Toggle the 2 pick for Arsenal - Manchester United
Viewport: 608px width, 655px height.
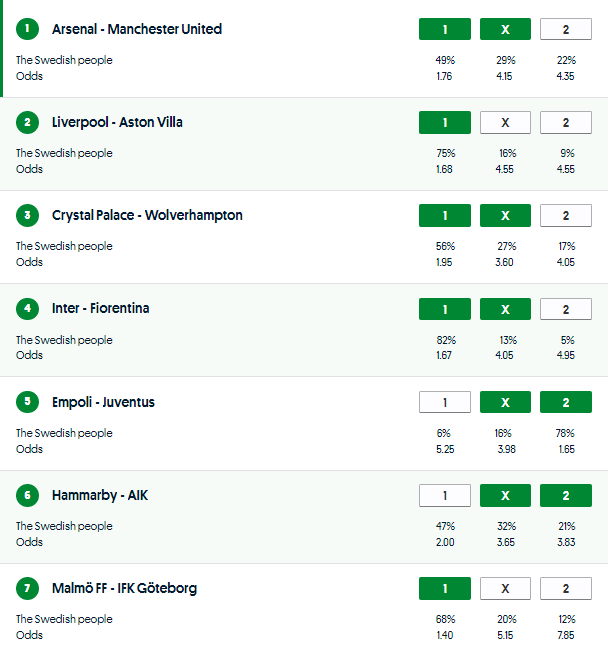pyautogui.click(x=565, y=29)
